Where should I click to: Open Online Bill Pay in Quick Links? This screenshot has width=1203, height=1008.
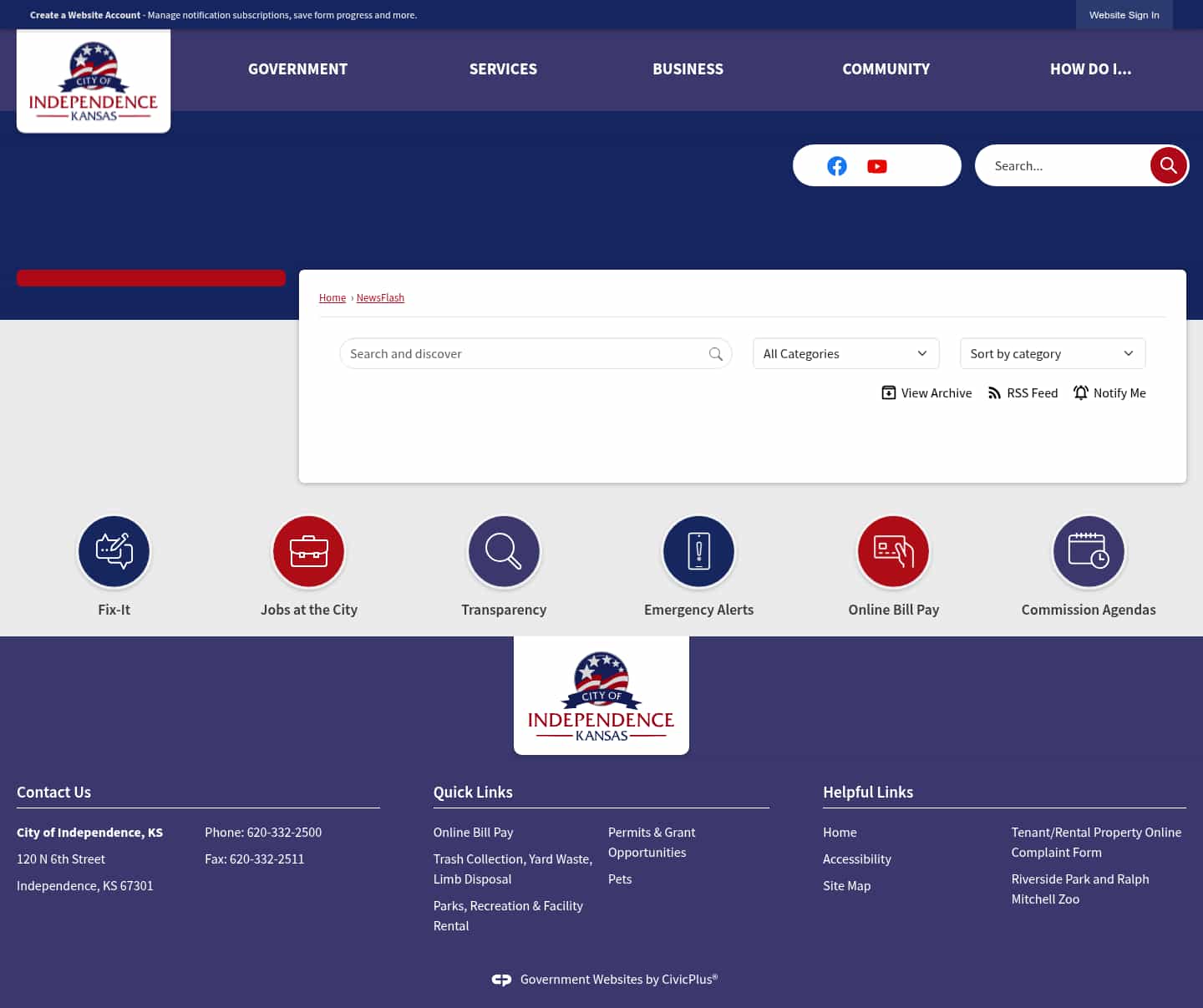click(473, 833)
